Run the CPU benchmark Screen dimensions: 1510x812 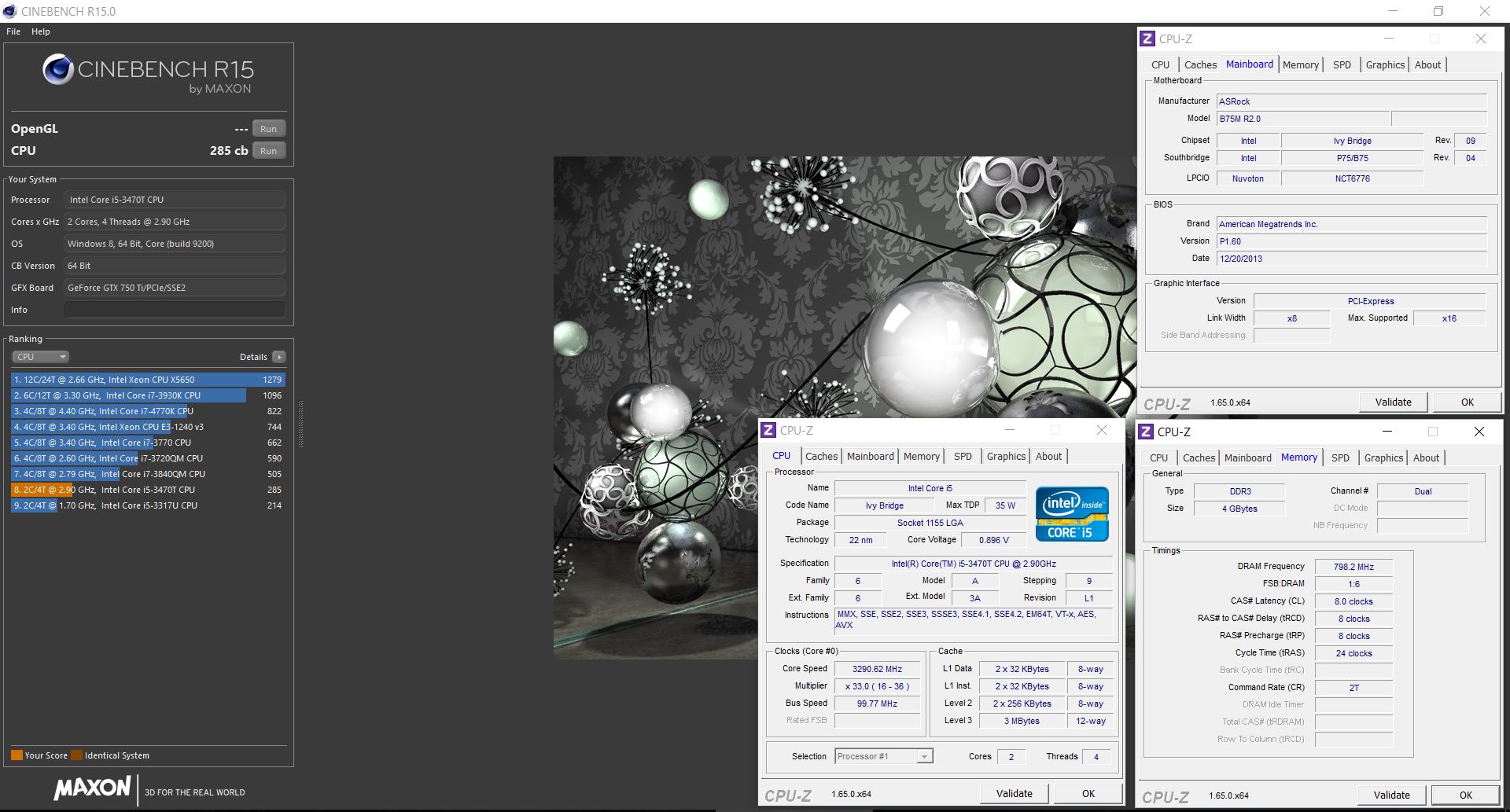coord(268,151)
